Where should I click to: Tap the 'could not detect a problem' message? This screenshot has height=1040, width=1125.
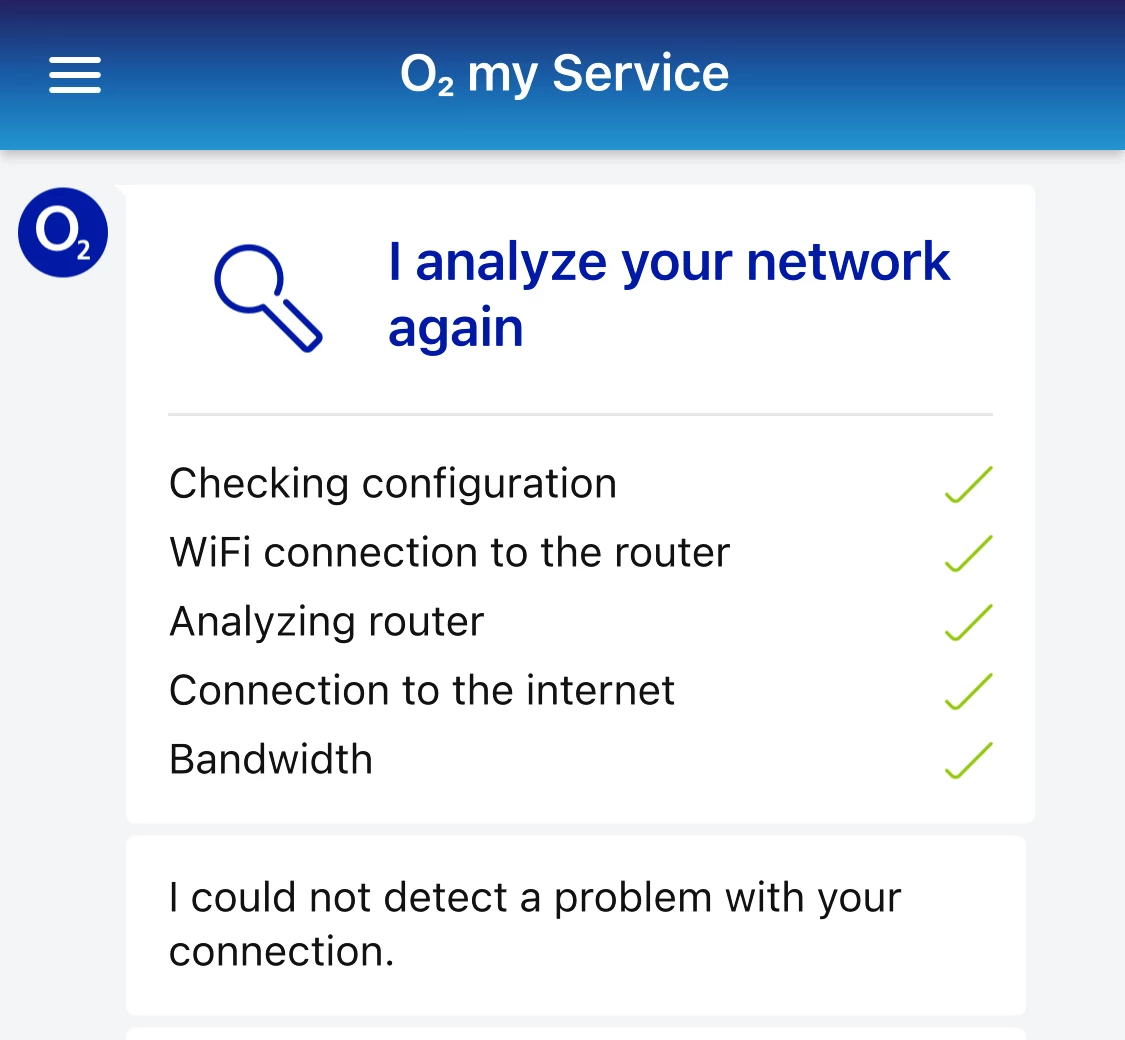tap(535, 924)
